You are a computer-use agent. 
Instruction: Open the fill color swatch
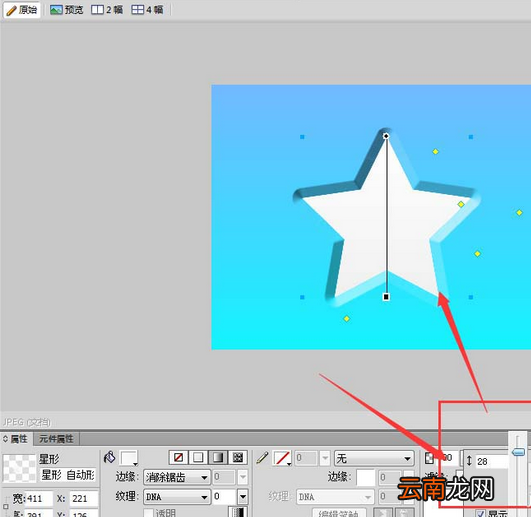tap(129, 458)
